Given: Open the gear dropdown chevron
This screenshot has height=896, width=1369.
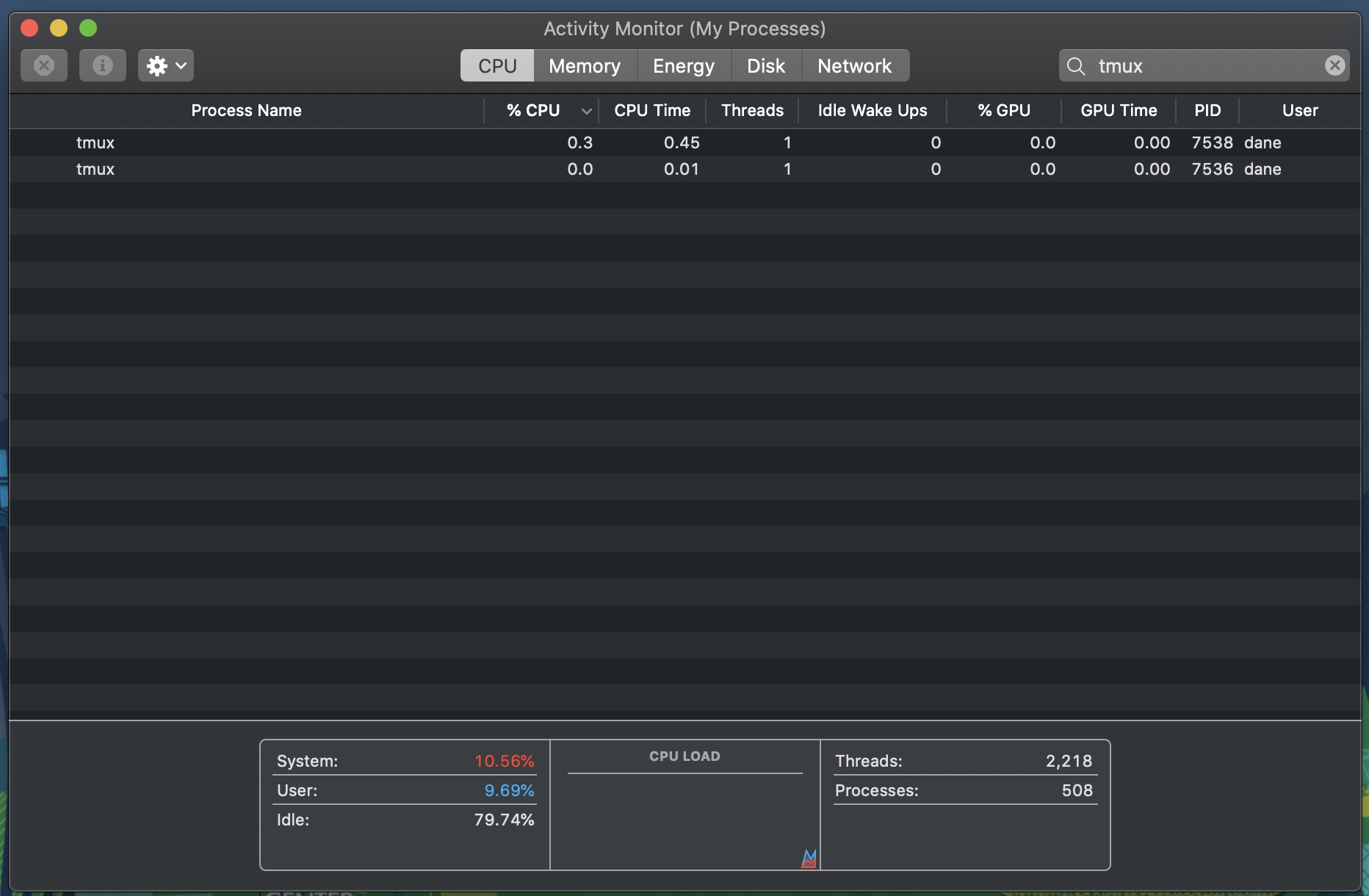Looking at the screenshot, I should (x=182, y=65).
